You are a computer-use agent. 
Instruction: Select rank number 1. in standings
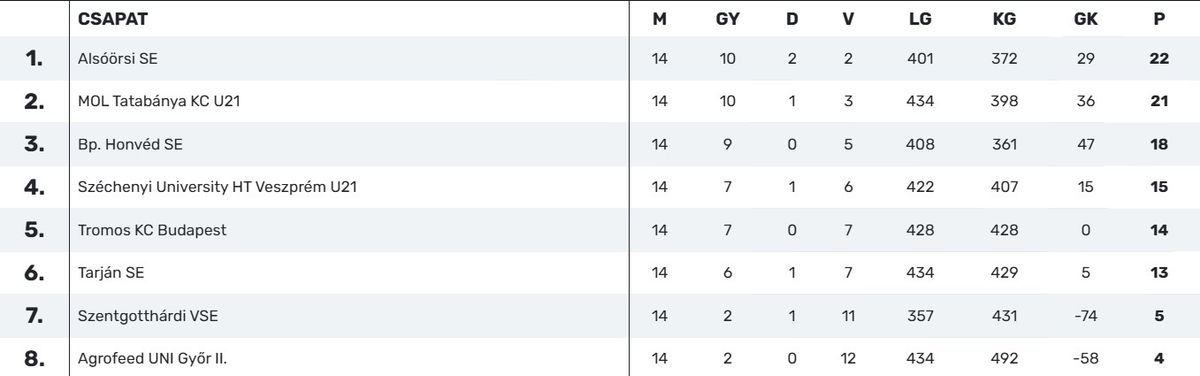[x=35, y=59]
